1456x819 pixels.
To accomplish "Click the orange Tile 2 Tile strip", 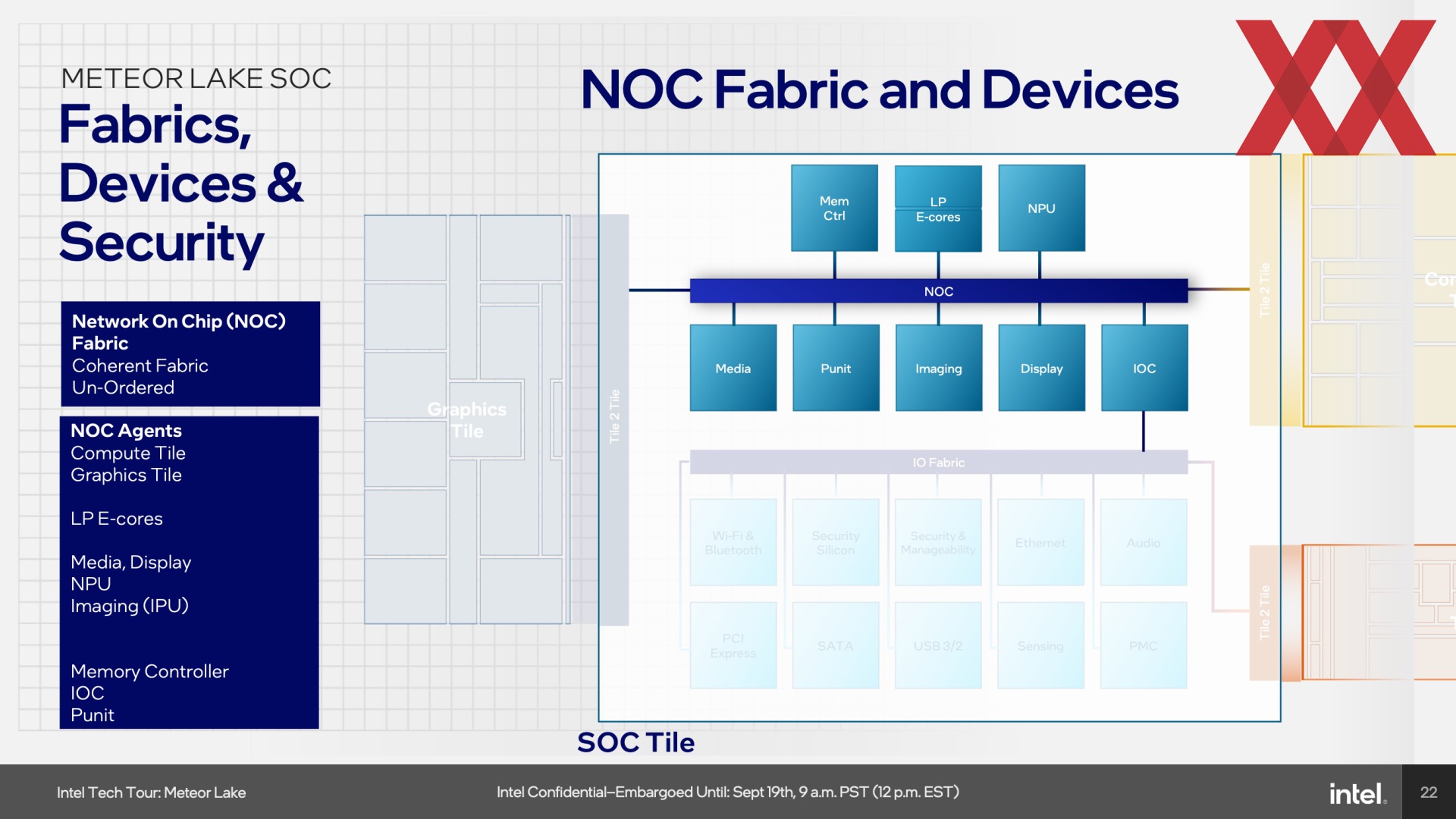I will [1264, 613].
